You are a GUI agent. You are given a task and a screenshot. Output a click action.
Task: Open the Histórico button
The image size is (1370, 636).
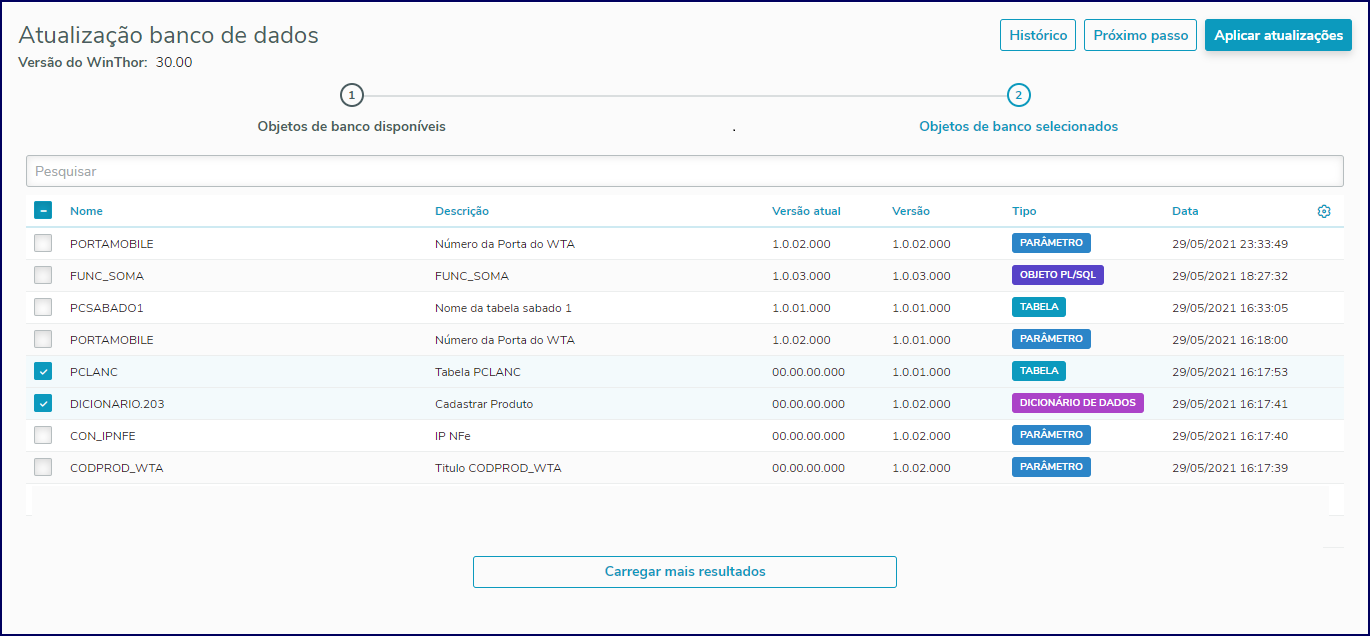[x=1038, y=35]
